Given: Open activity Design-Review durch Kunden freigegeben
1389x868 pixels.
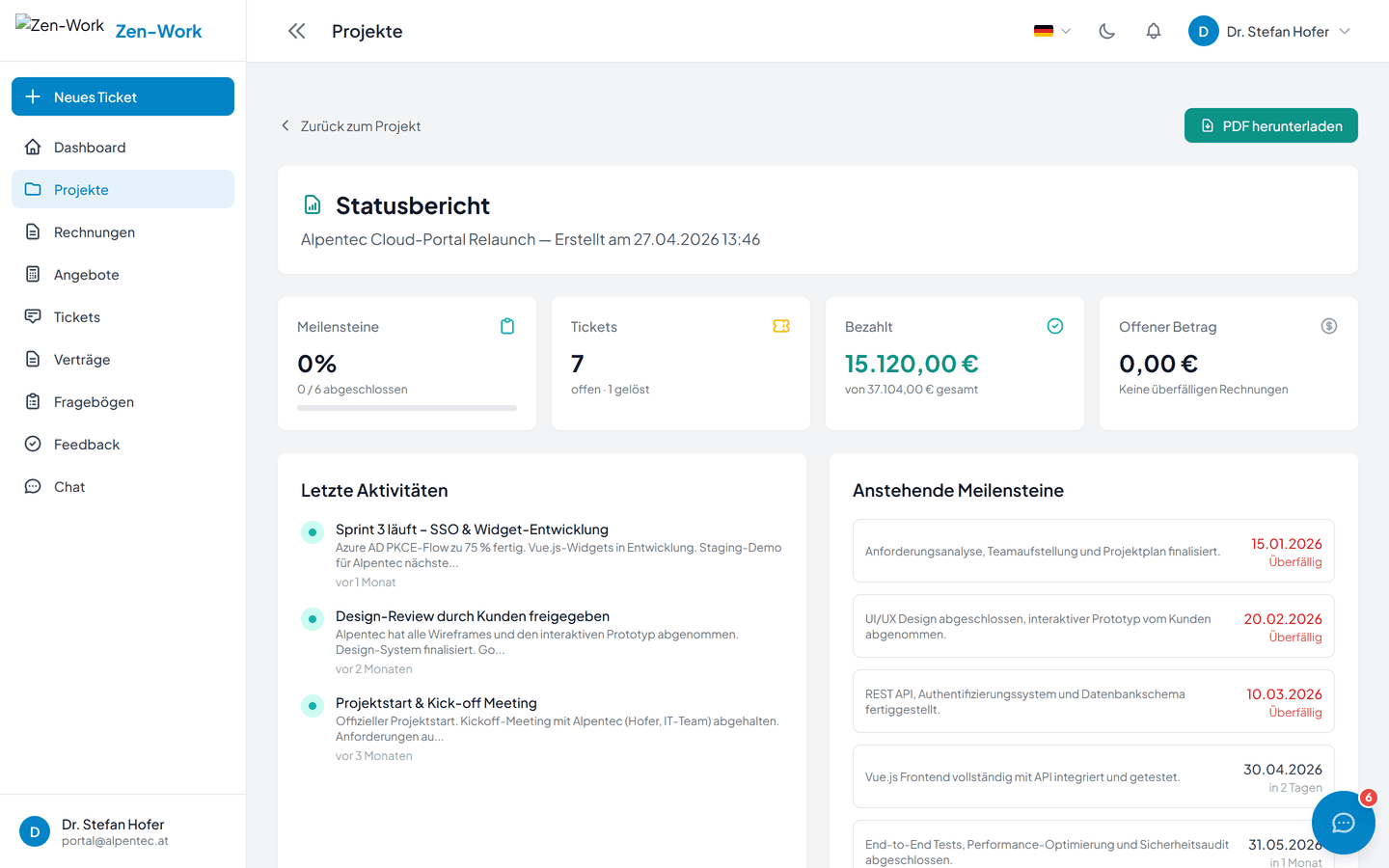Looking at the screenshot, I should tap(473, 616).
